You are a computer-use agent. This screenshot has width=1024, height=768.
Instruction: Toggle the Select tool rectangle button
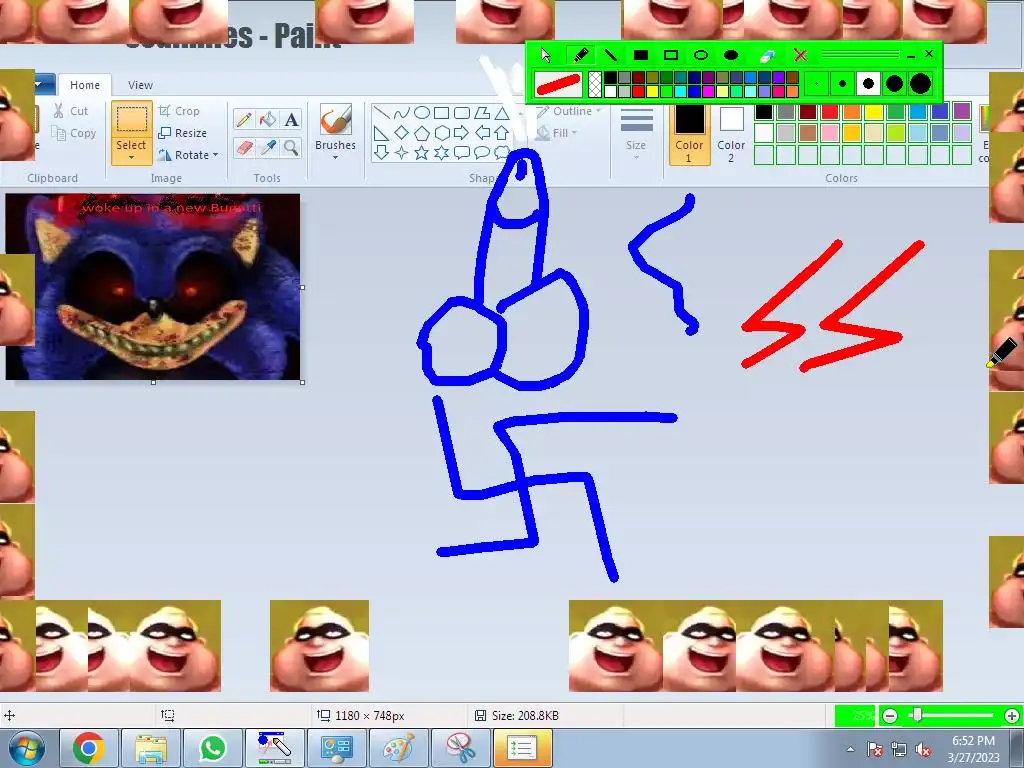coord(131,120)
